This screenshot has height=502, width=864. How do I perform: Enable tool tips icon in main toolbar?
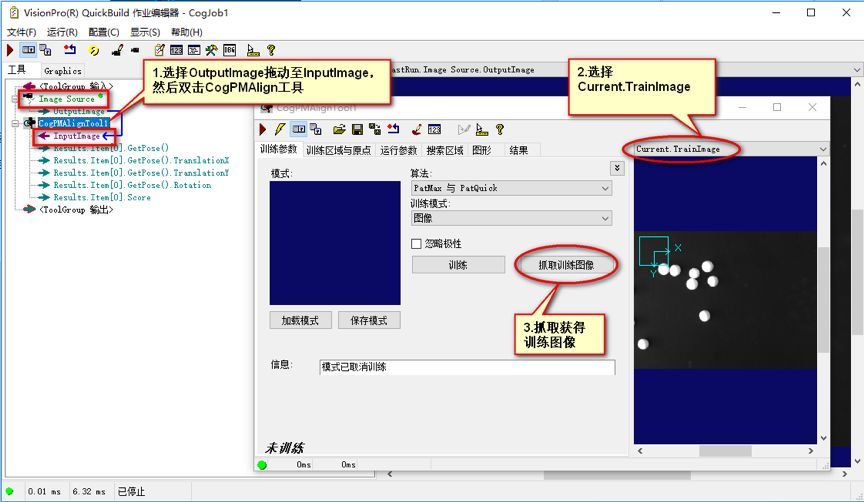coord(253,51)
